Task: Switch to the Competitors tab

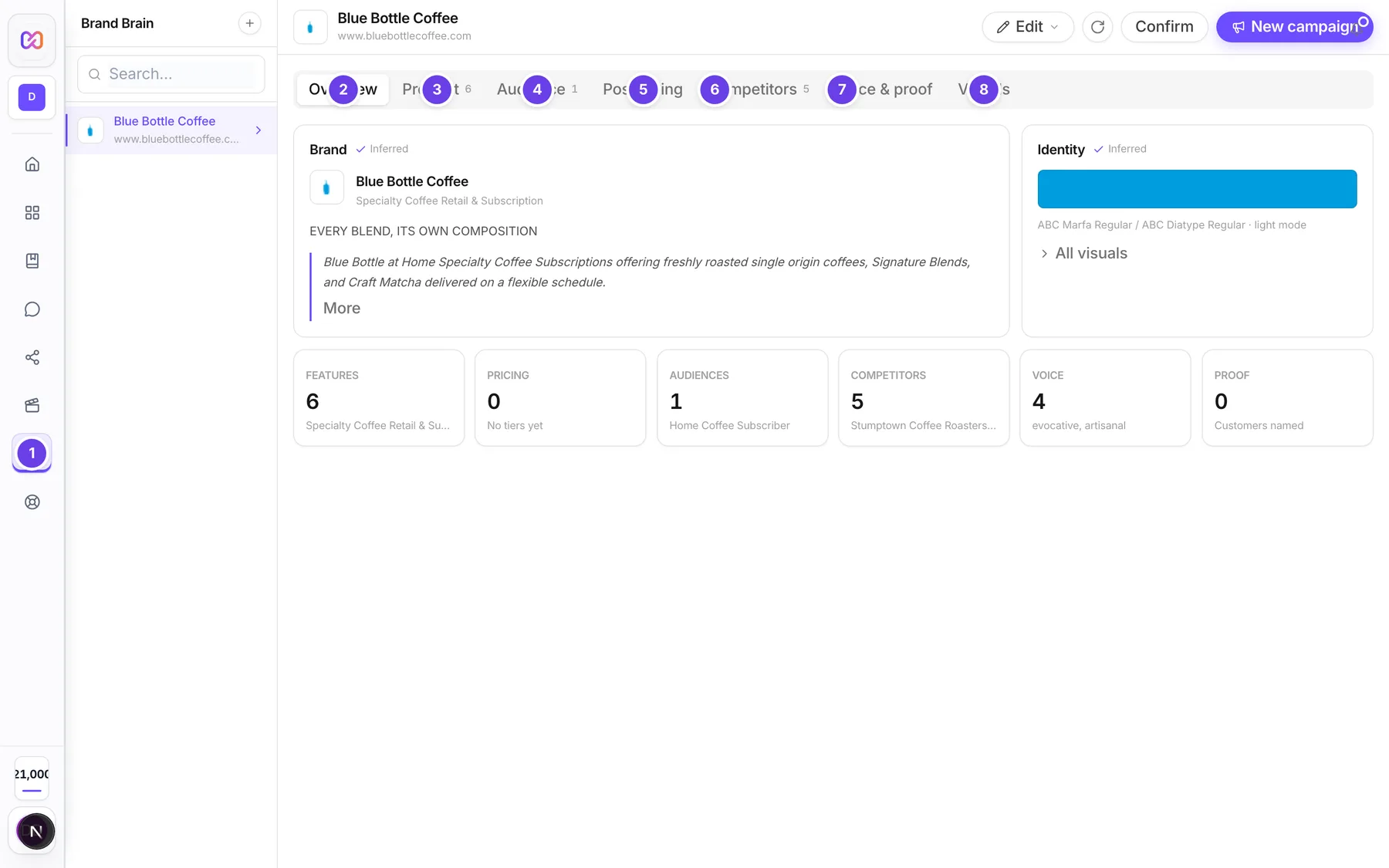Action: (755, 90)
